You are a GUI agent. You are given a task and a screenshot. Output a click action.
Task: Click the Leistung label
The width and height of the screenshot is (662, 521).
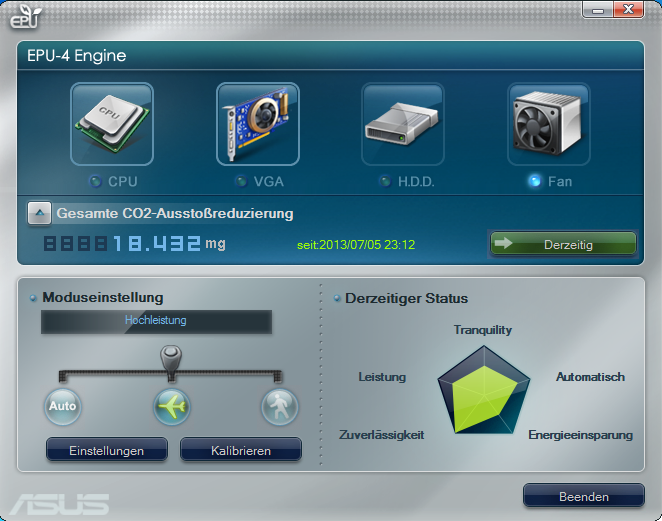pyautogui.click(x=382, y=377)
